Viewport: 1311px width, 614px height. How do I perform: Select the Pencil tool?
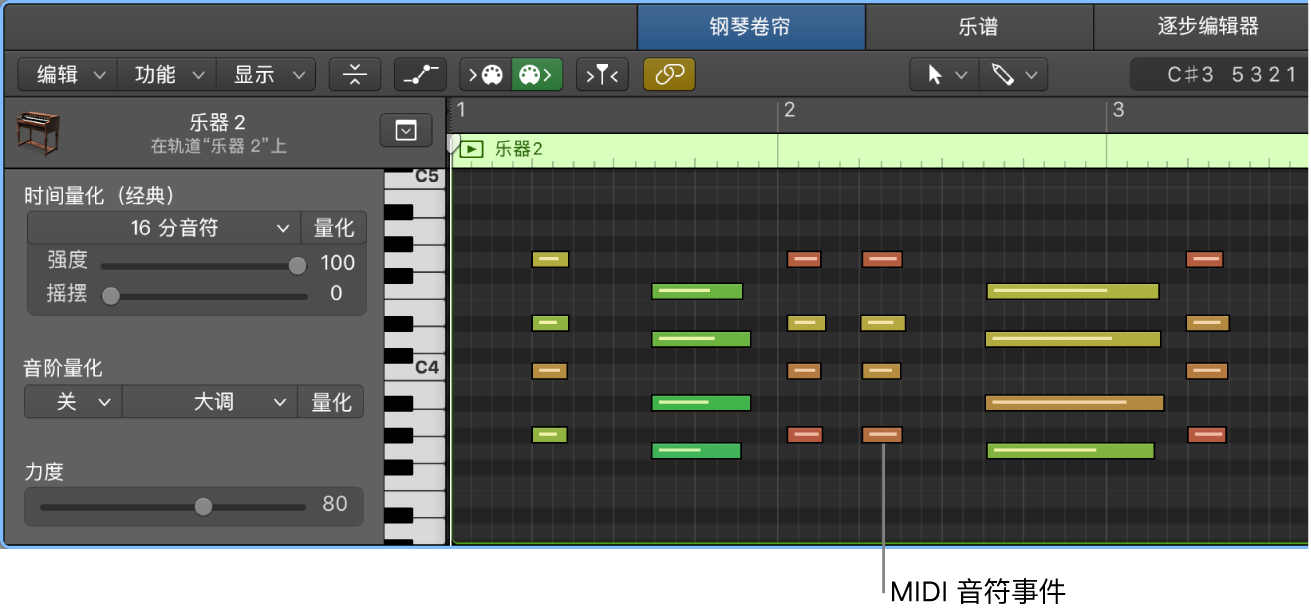[1003, 74]
